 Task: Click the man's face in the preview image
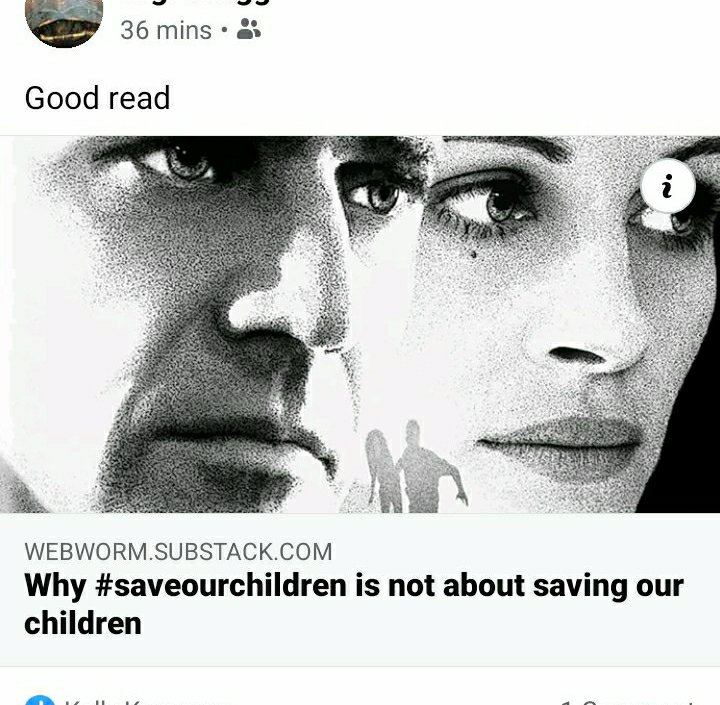click(x=207, y=321)
